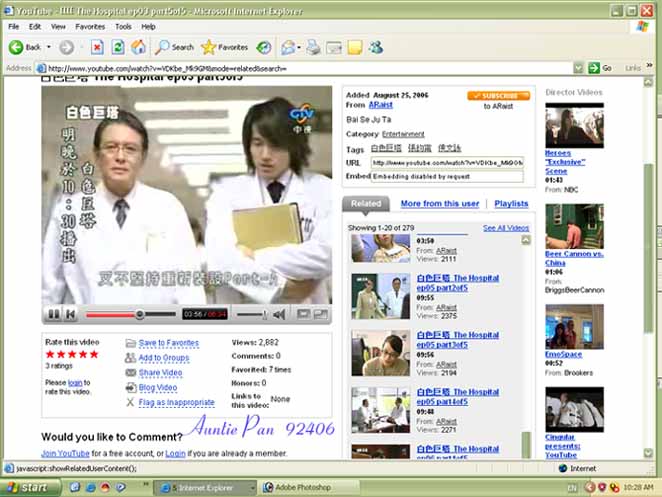Go to Home page via house icon
This screenshot has height=497, width=662.
(138, 47)
